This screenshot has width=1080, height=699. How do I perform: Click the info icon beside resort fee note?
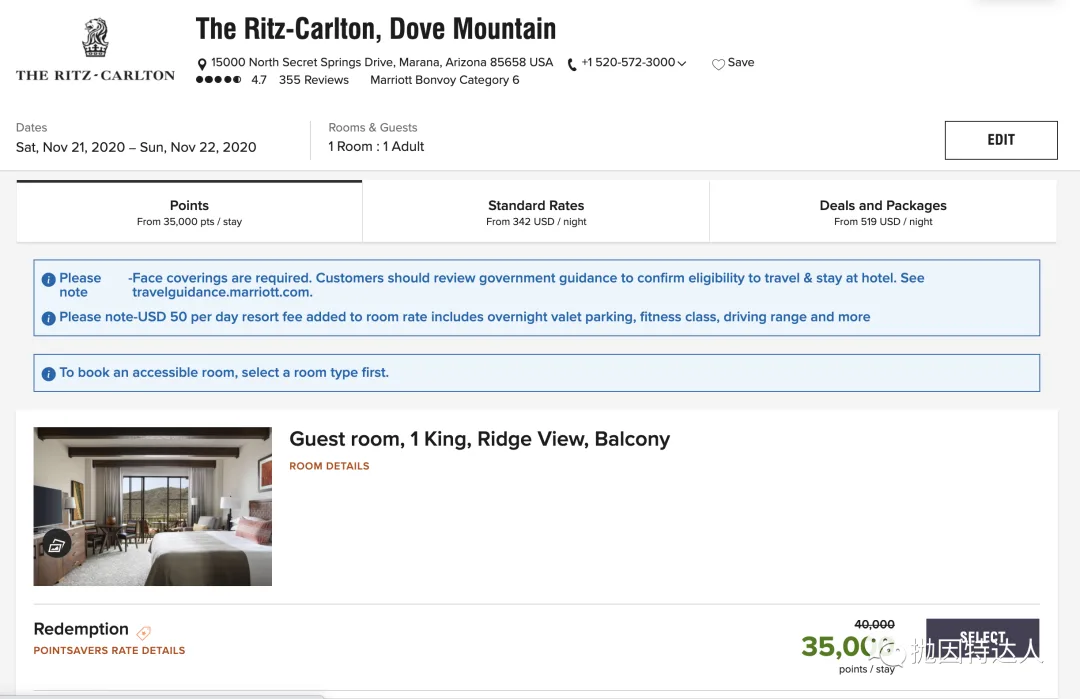48,318
